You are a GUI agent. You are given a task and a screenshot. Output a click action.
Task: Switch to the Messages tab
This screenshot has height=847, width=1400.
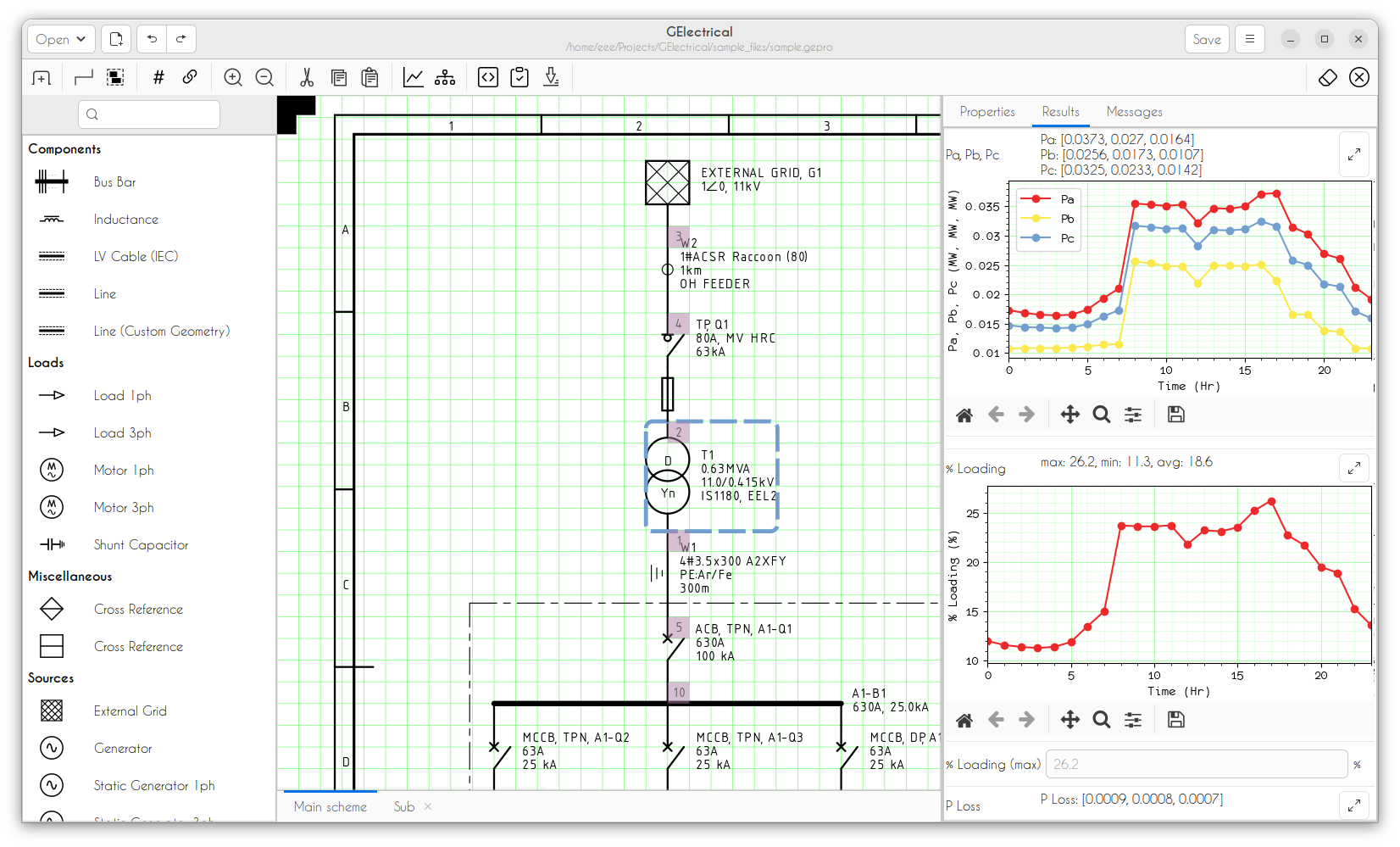tap(1134, 112)
